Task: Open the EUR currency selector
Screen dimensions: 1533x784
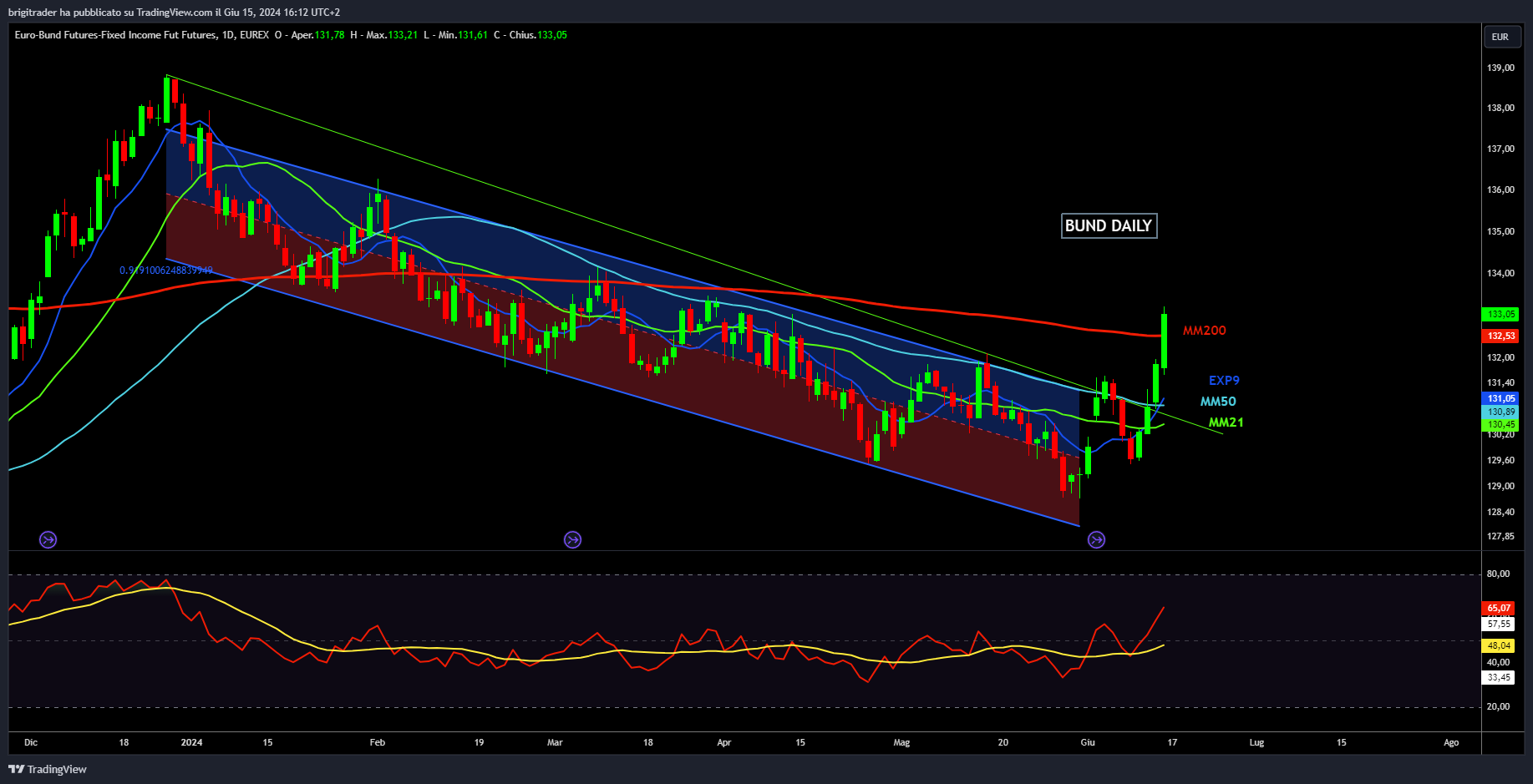Action: 1500,37
